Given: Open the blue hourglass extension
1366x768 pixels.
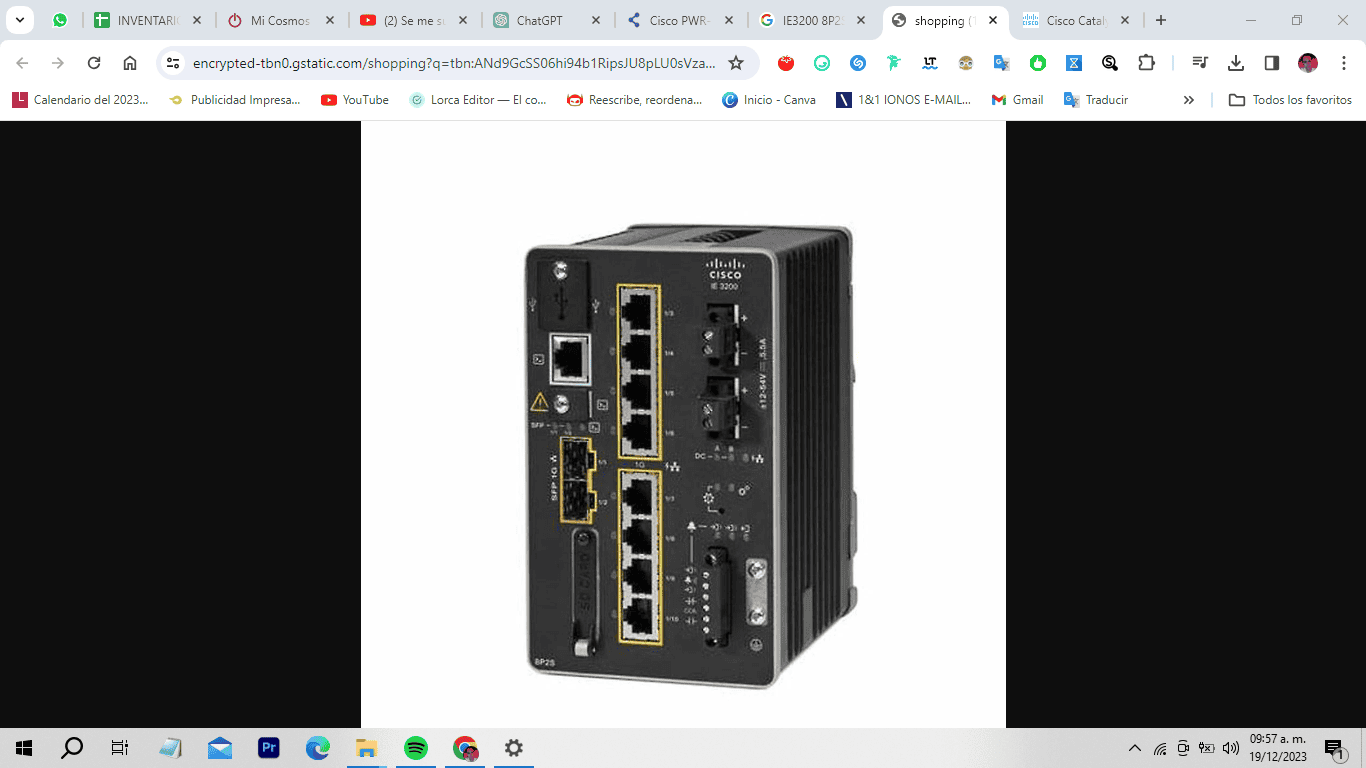Looking at the screenshot, I should [1074, 63].
